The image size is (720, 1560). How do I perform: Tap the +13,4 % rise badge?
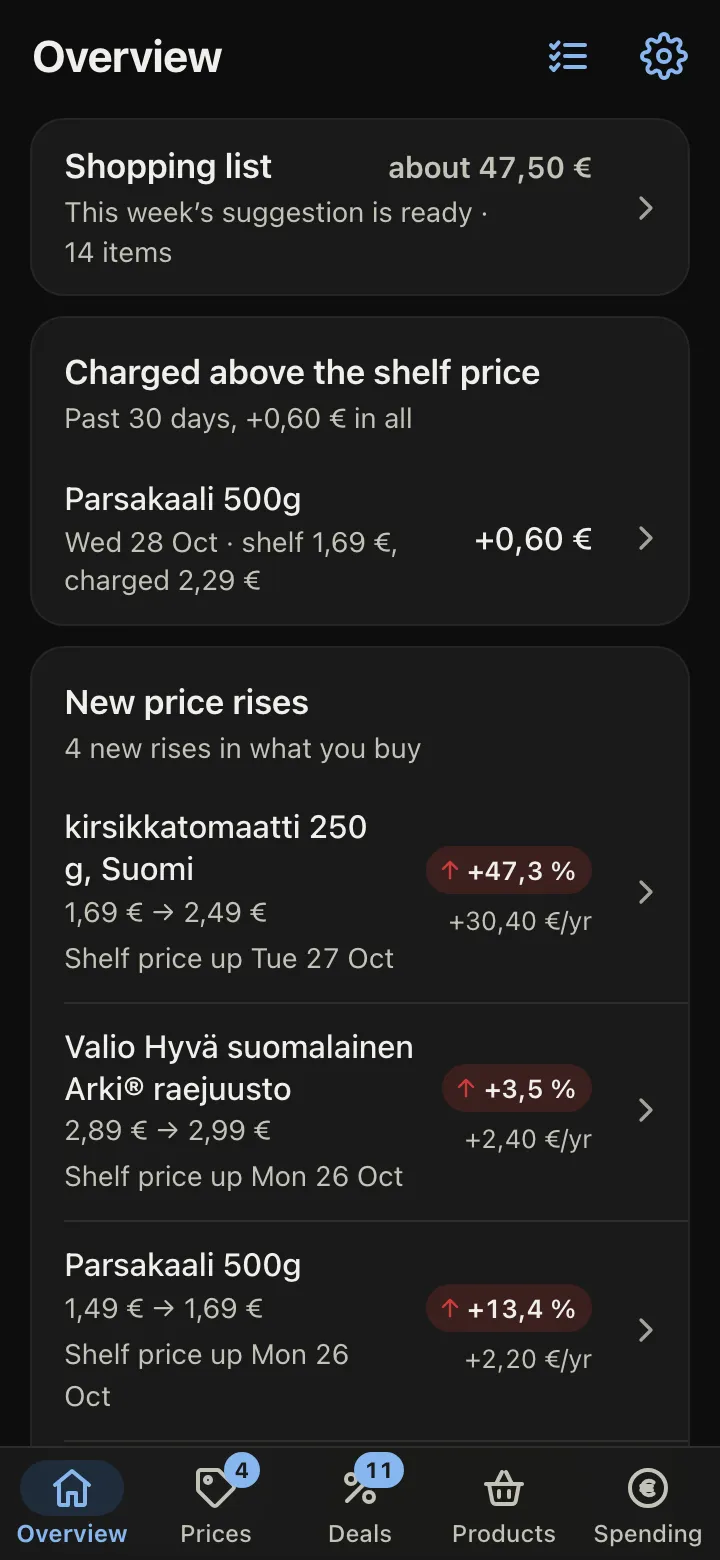(x=509, y=1309)
